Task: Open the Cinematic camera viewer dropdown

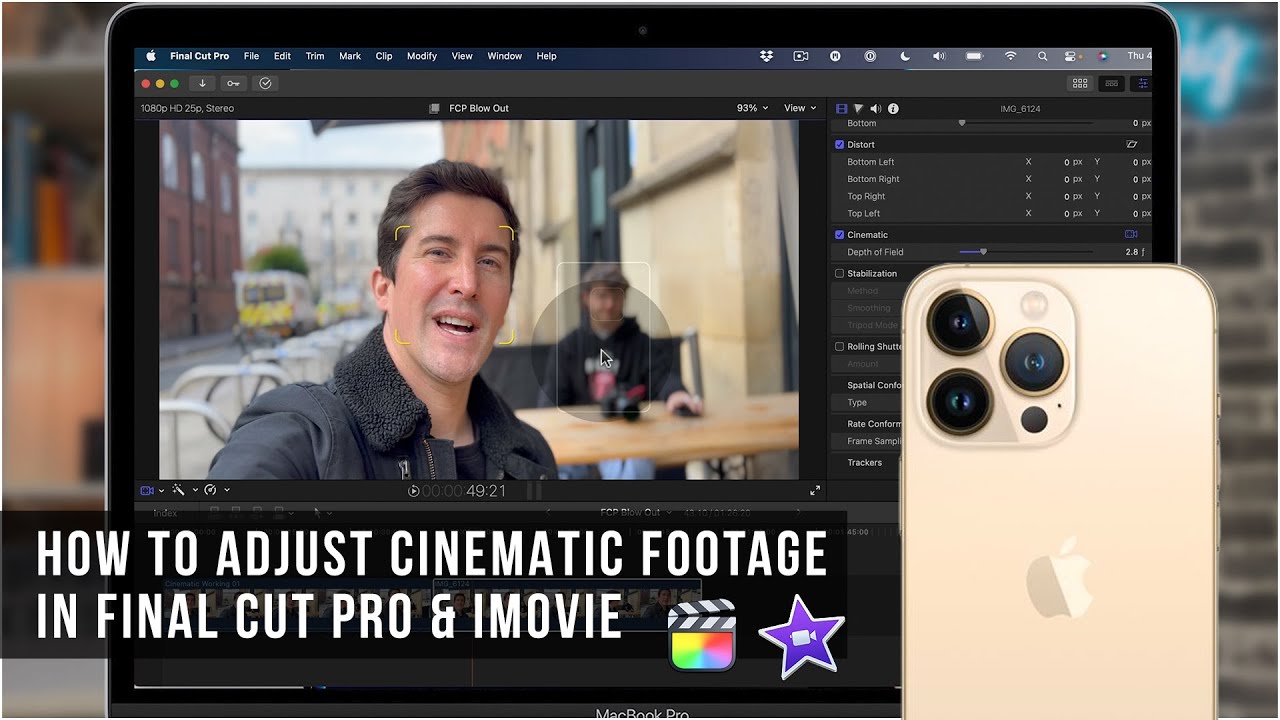Action: click(x=152, y=490)
